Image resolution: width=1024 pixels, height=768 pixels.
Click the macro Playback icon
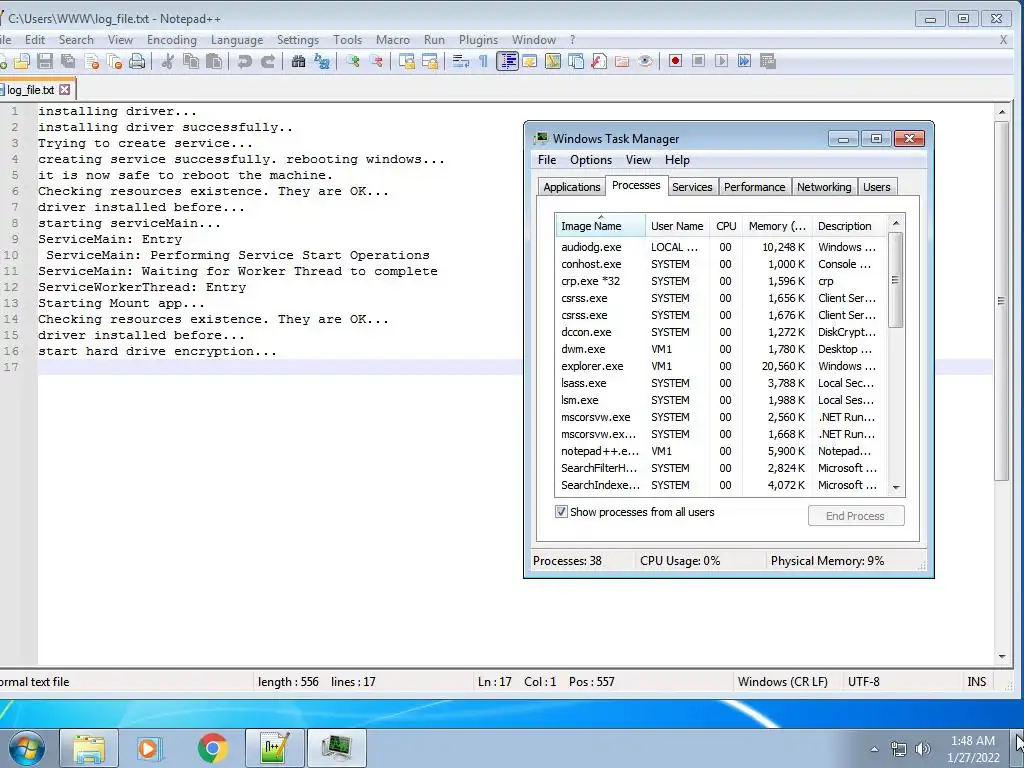(x=722, y=61)
